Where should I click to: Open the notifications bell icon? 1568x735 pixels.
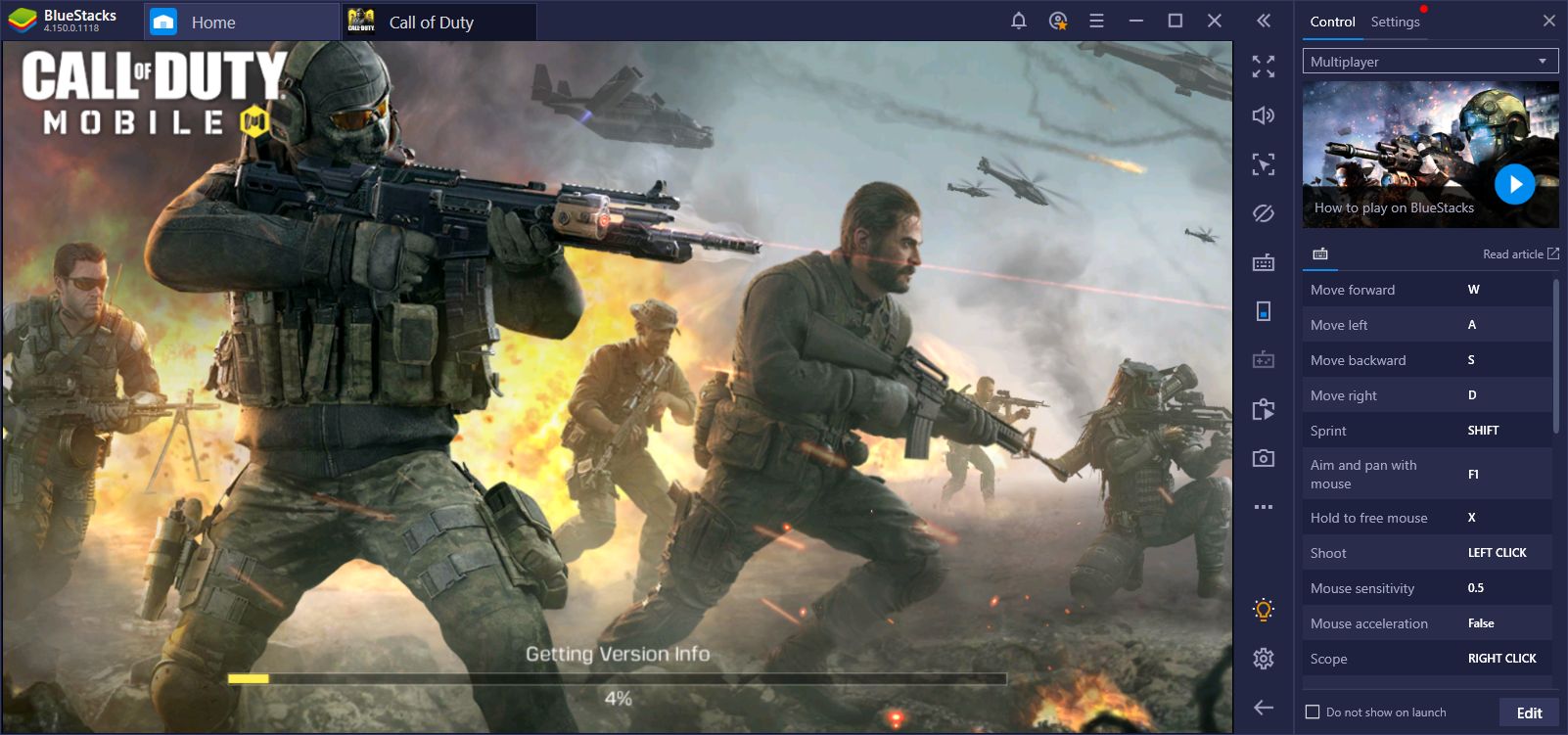(x=1018, y=21)
